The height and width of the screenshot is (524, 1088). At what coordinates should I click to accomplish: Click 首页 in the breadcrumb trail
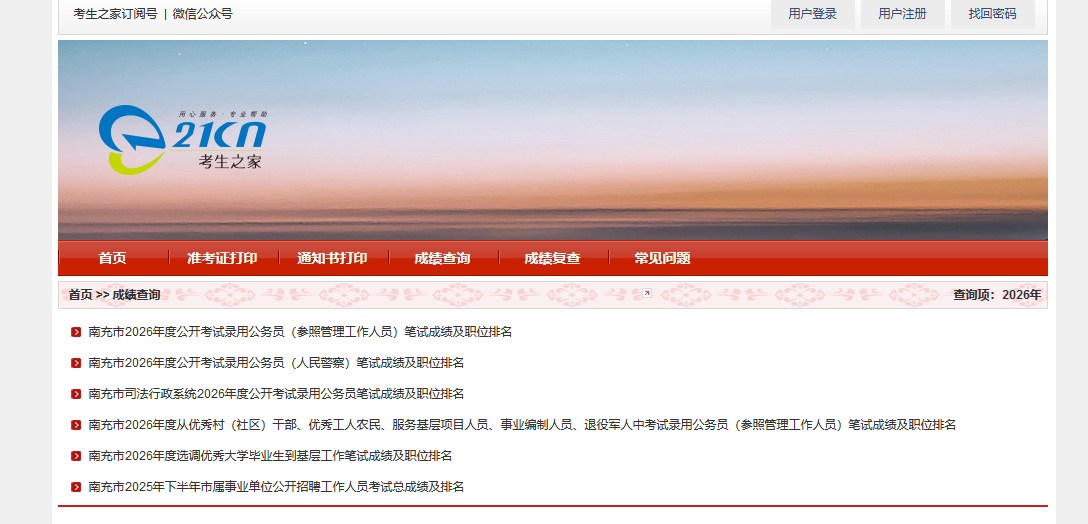coord(80,295)
